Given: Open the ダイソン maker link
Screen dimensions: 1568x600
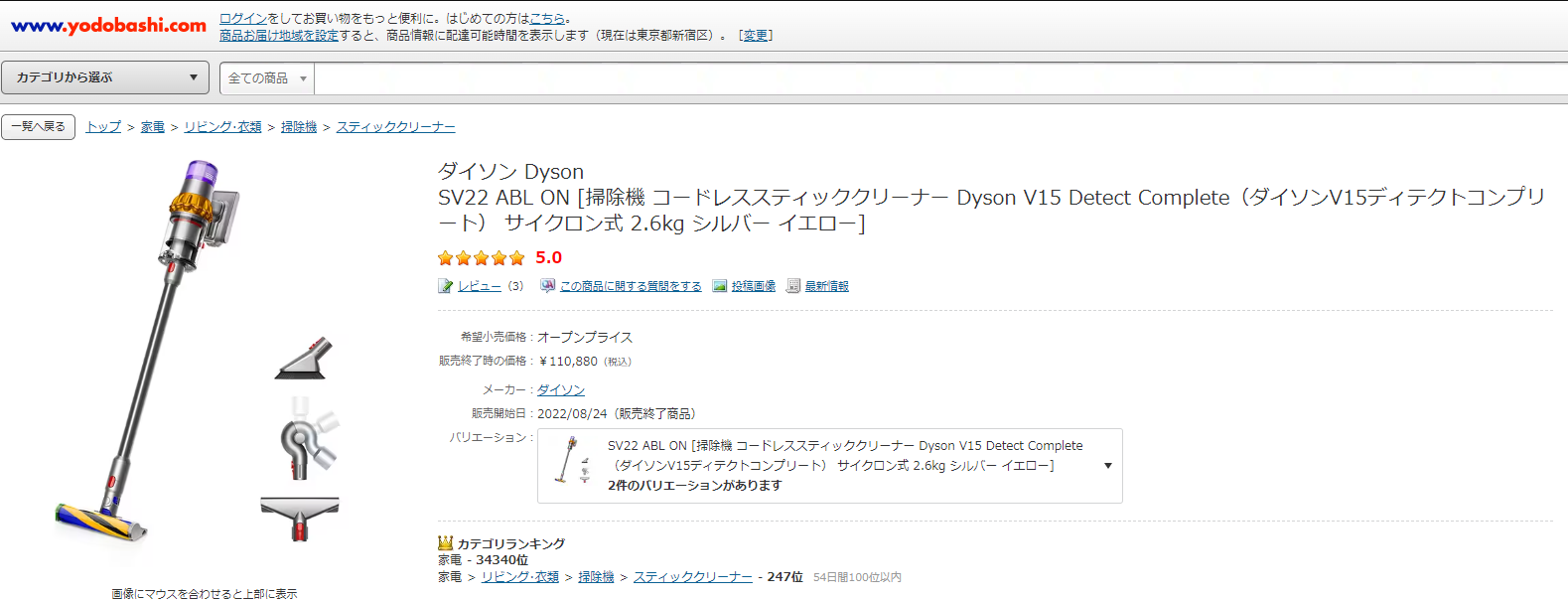Looking at the screenshot, I should coord(561,390).
